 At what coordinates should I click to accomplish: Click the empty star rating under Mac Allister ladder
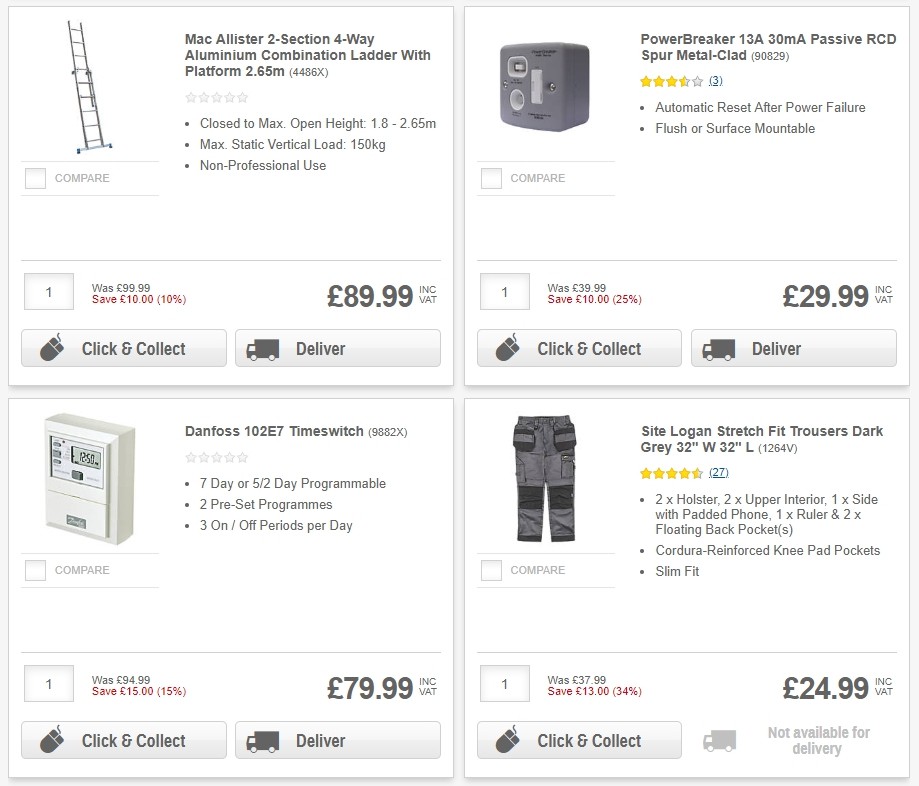pyautogui.click(x=216, y=98)
